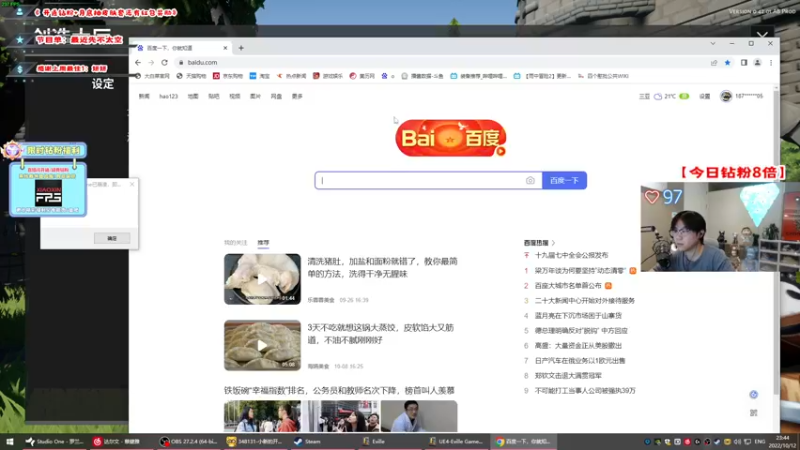Open the Windows Start button
Viewport: 800px width, 450px height.
click(x=10, y=442)
